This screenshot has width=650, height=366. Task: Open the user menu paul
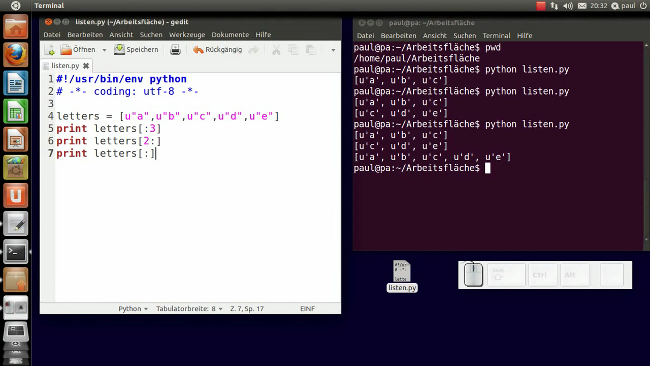(623, 6)
